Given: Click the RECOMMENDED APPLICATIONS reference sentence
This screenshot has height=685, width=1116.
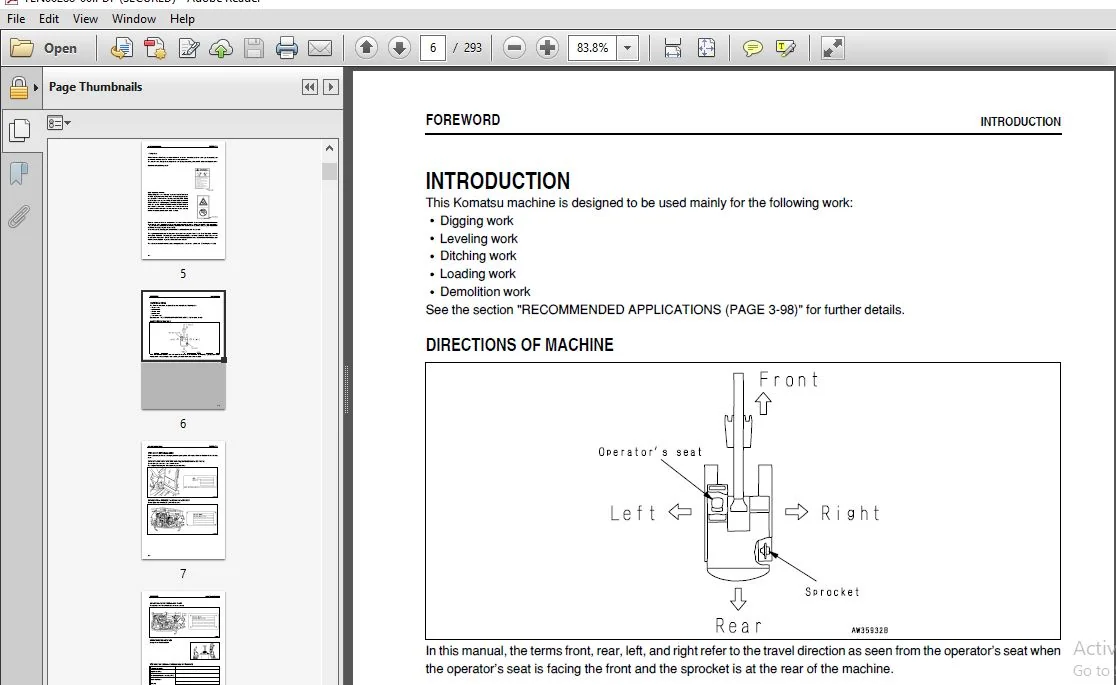Looking at the screenshot, I should point(665,310).
